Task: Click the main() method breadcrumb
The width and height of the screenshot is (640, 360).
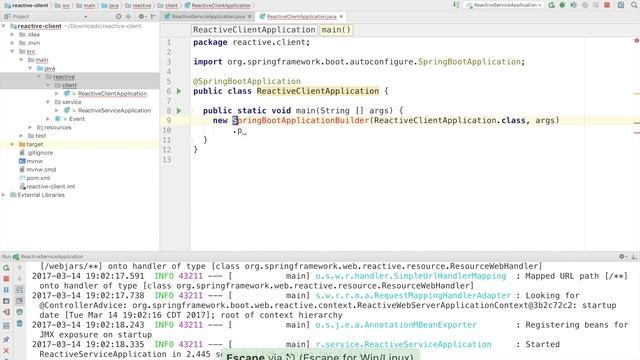Action: (x=336, y=30)
